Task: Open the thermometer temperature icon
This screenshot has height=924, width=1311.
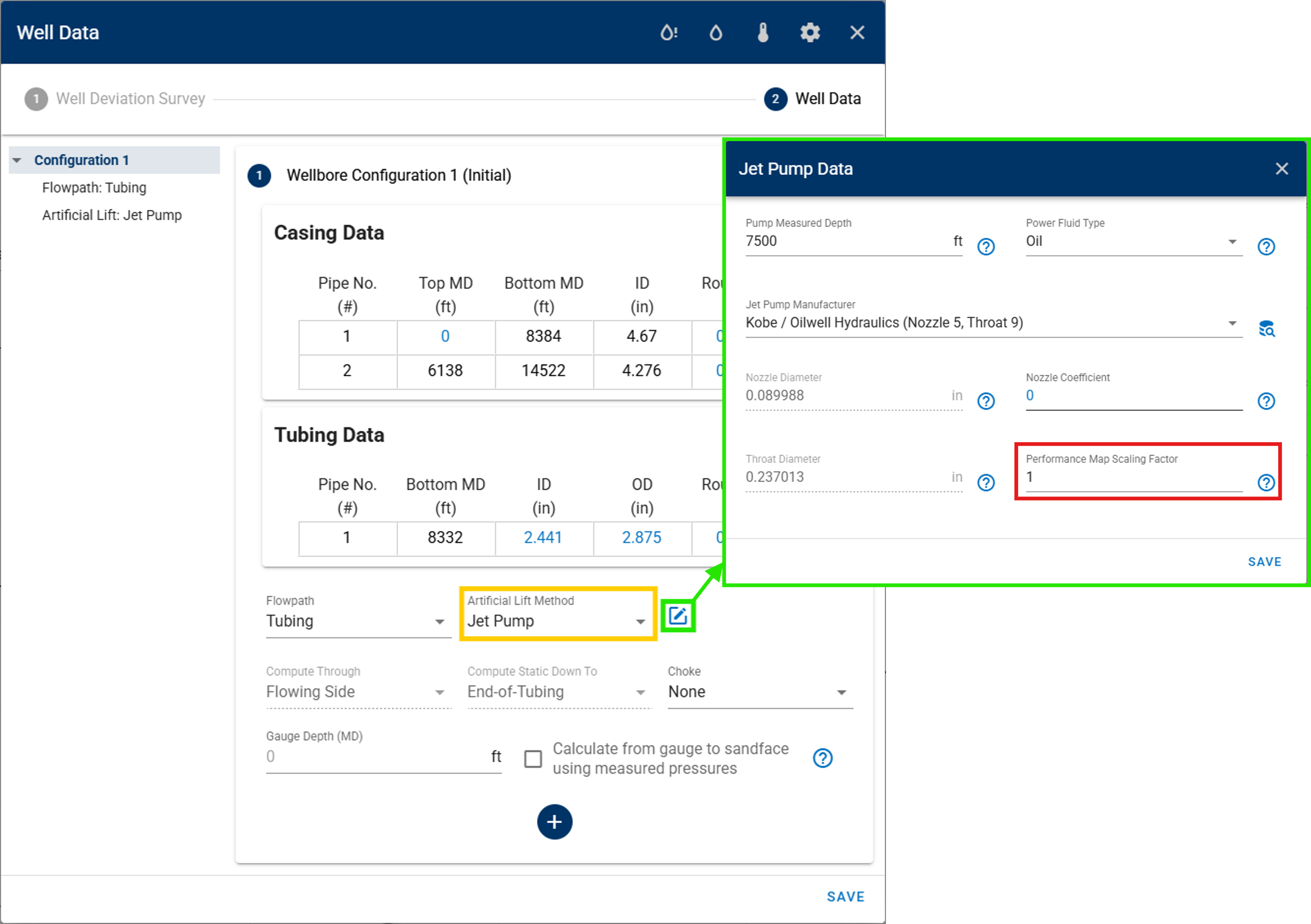Action: click(x=763, y=32)
